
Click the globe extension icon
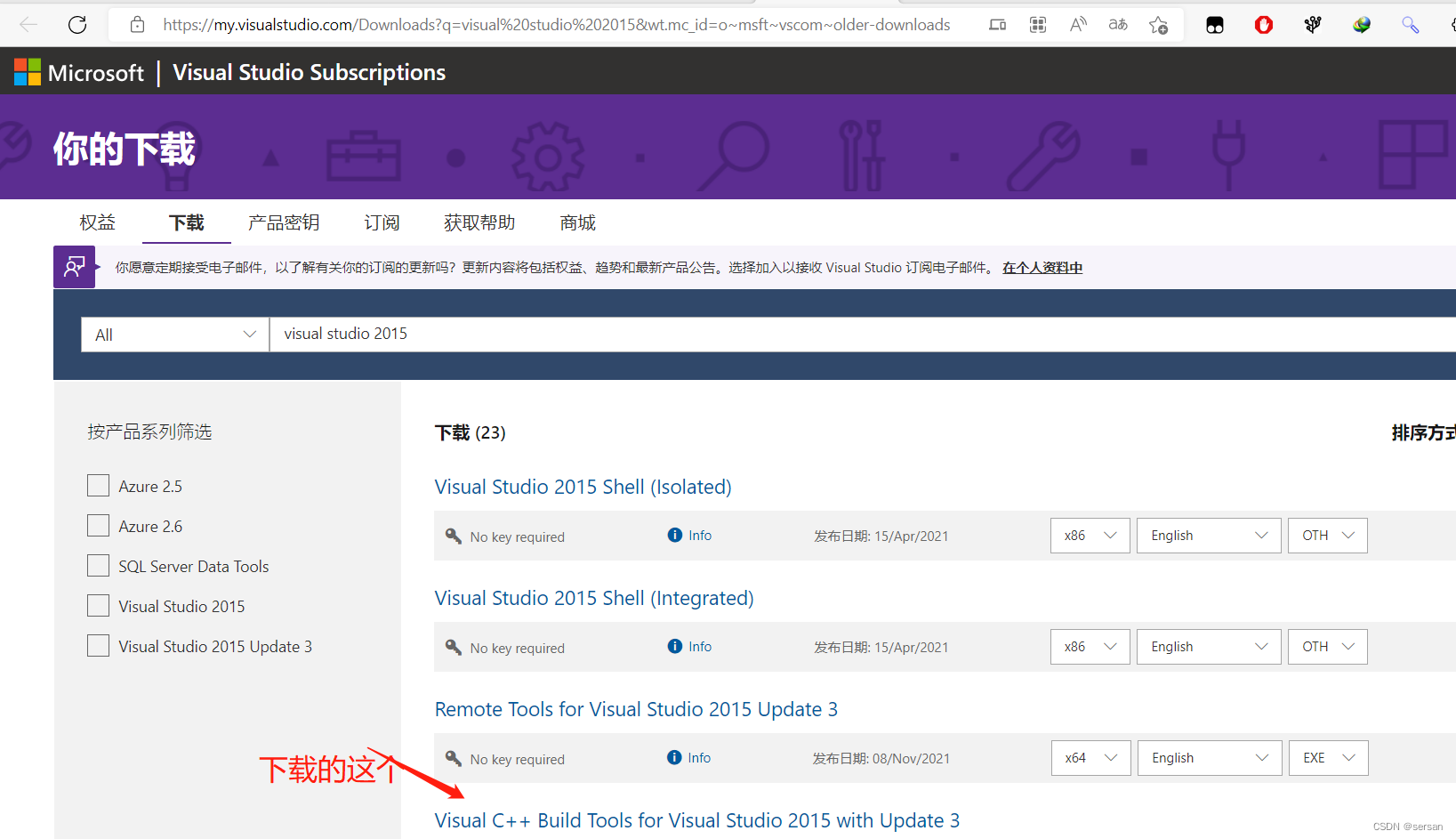point(1362,25)
